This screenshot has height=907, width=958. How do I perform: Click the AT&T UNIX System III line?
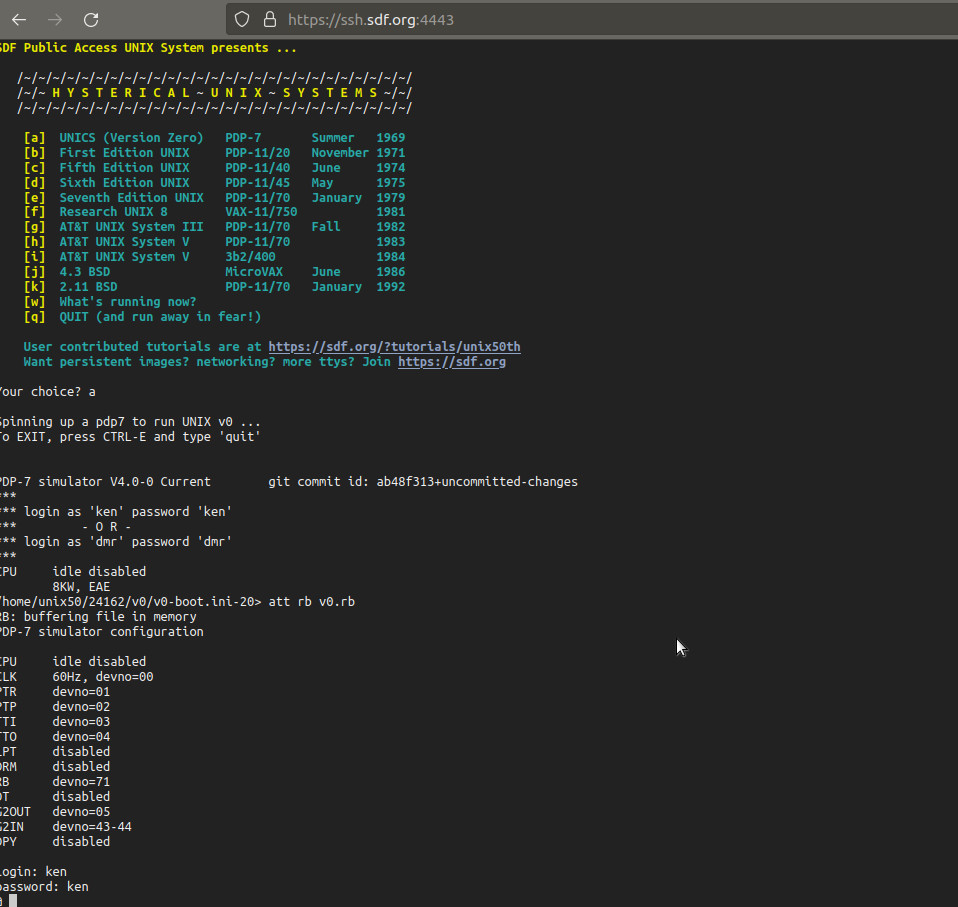click(x=130, y=227)
